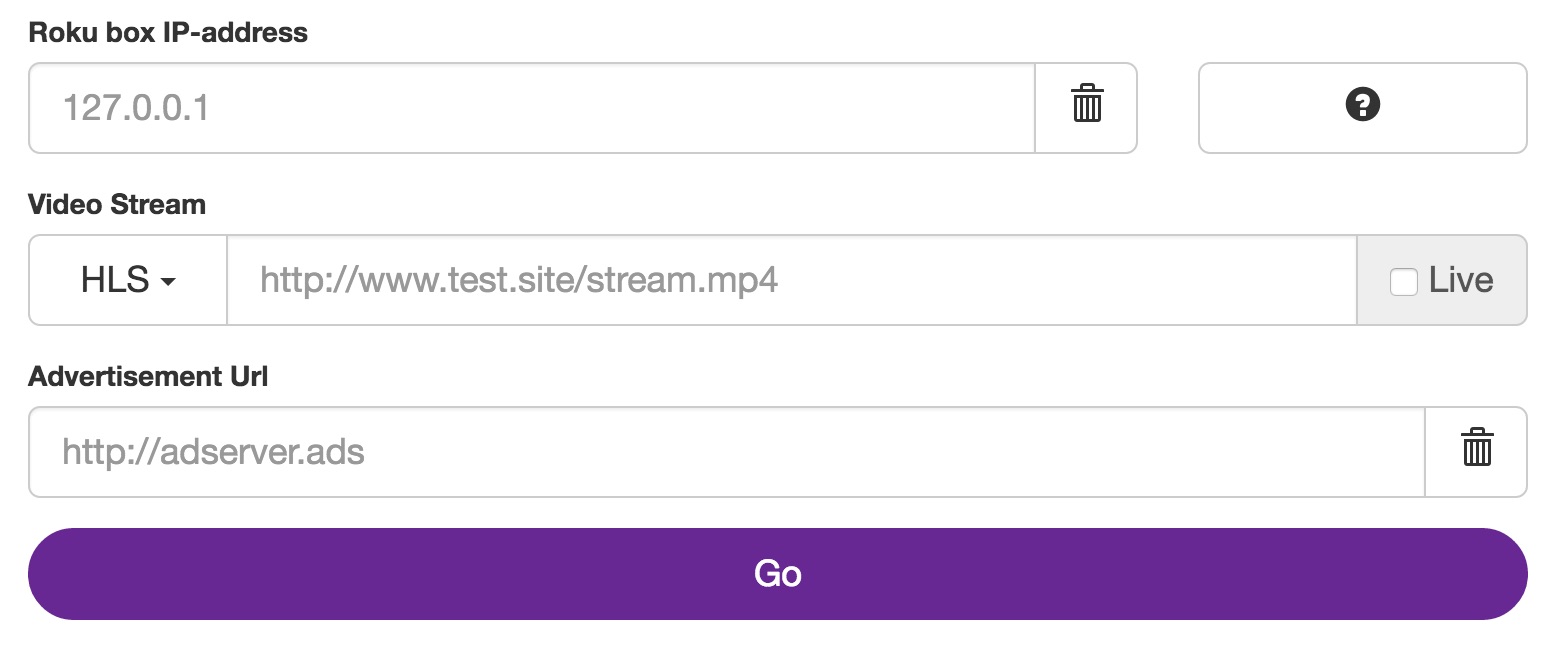Click into the Video Stream URL field
The height and width of the screenshot is (656, 1556).
click(792, 280)
